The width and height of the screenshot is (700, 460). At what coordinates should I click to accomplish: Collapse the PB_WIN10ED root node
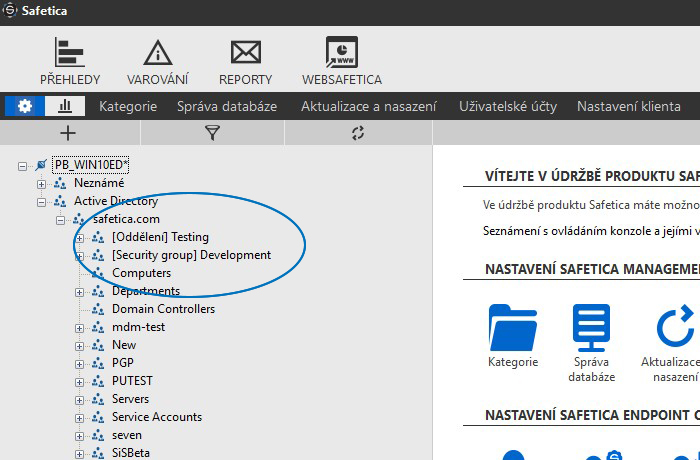(23, 165)
